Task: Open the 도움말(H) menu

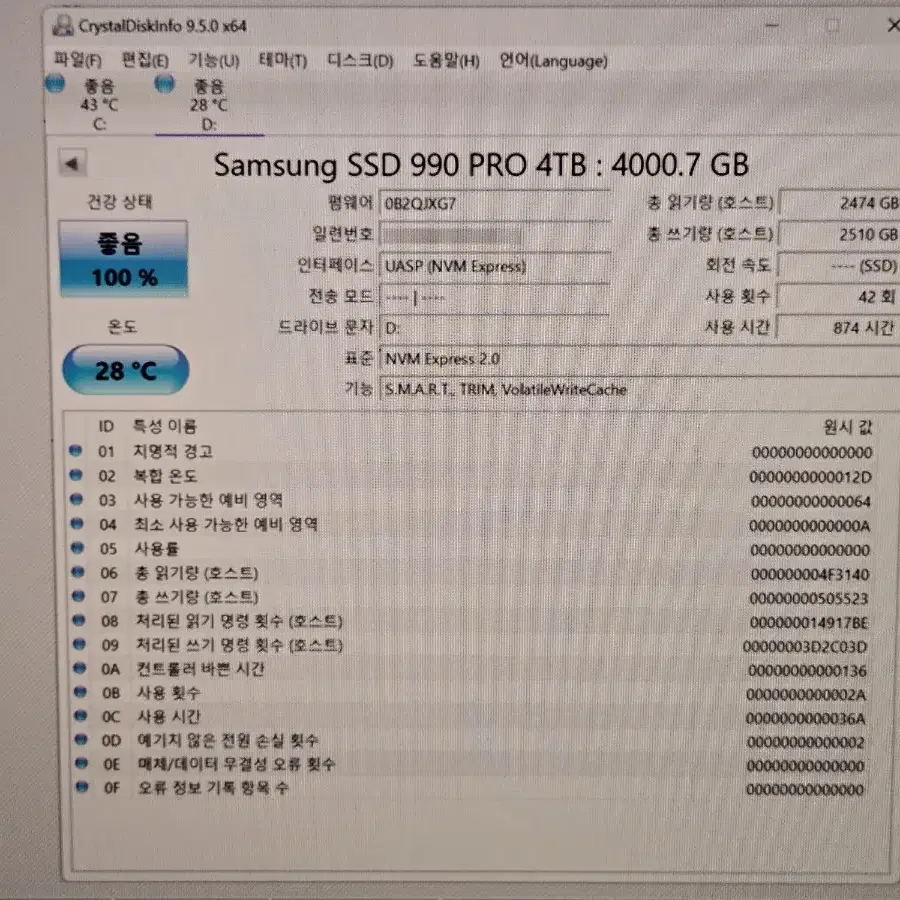Action: [x=446, y=60]
